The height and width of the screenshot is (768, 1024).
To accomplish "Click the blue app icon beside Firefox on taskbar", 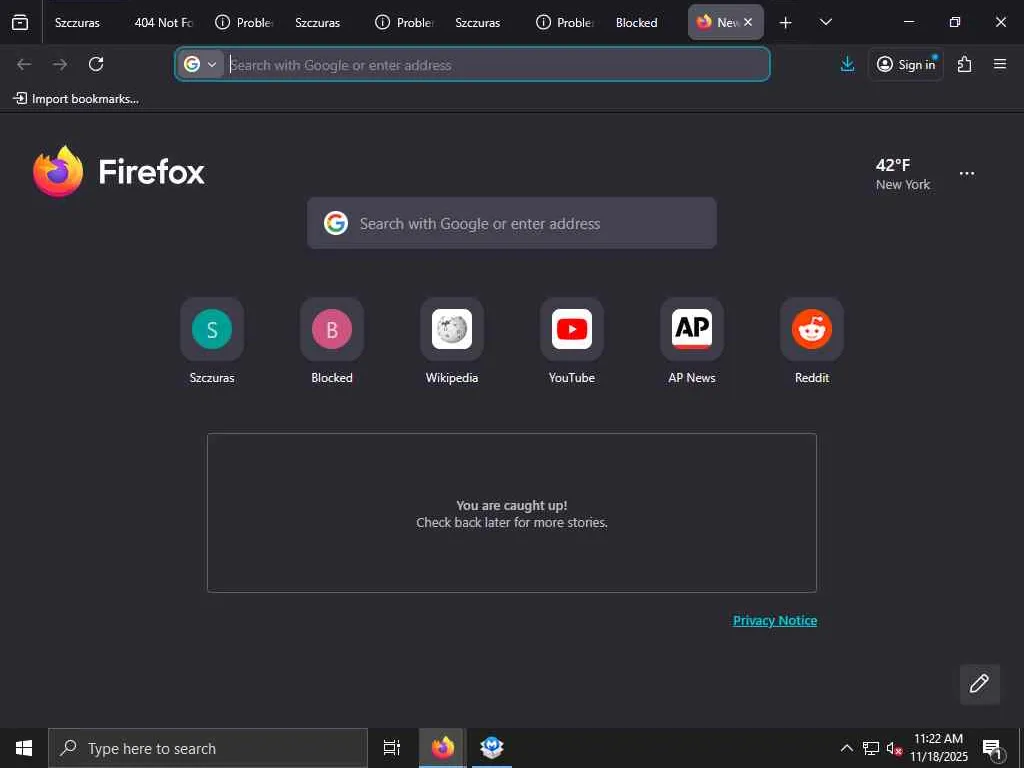I will [x=491, y=748].
